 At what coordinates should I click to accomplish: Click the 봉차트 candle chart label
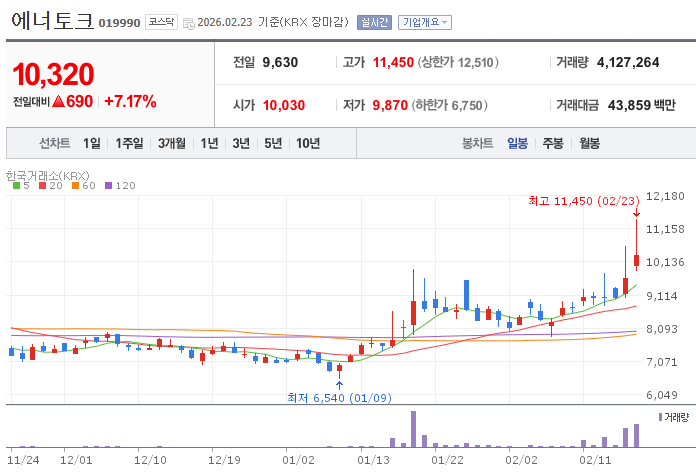point(478,143)
